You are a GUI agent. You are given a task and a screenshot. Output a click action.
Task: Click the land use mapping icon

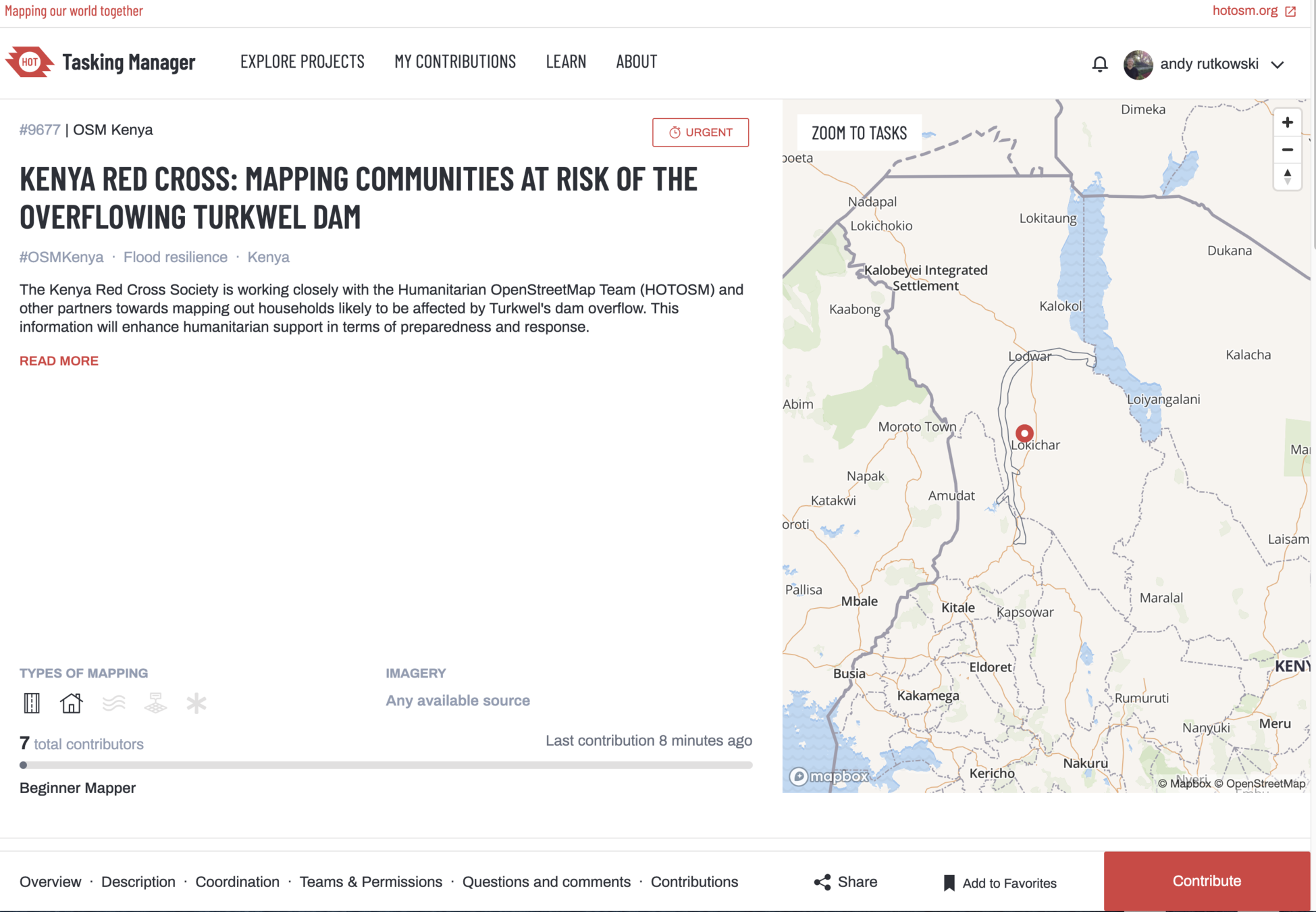155,703
